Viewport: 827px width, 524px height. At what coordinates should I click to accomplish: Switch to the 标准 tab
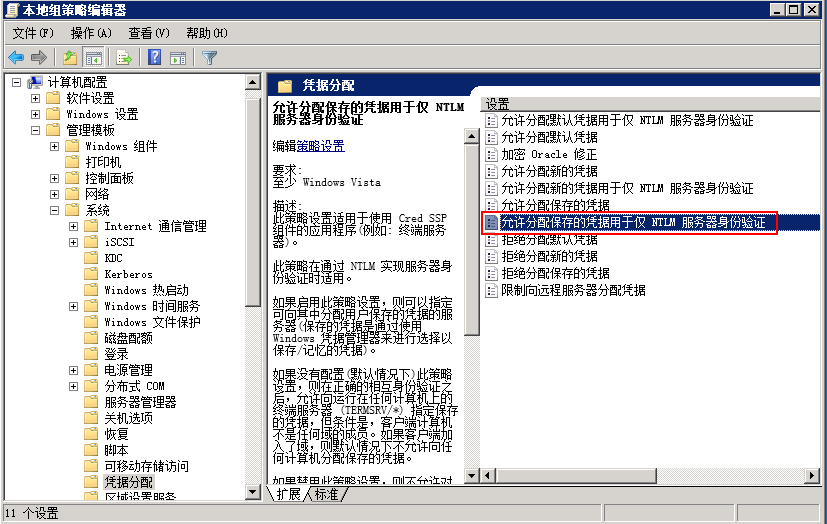click(326, 494)
